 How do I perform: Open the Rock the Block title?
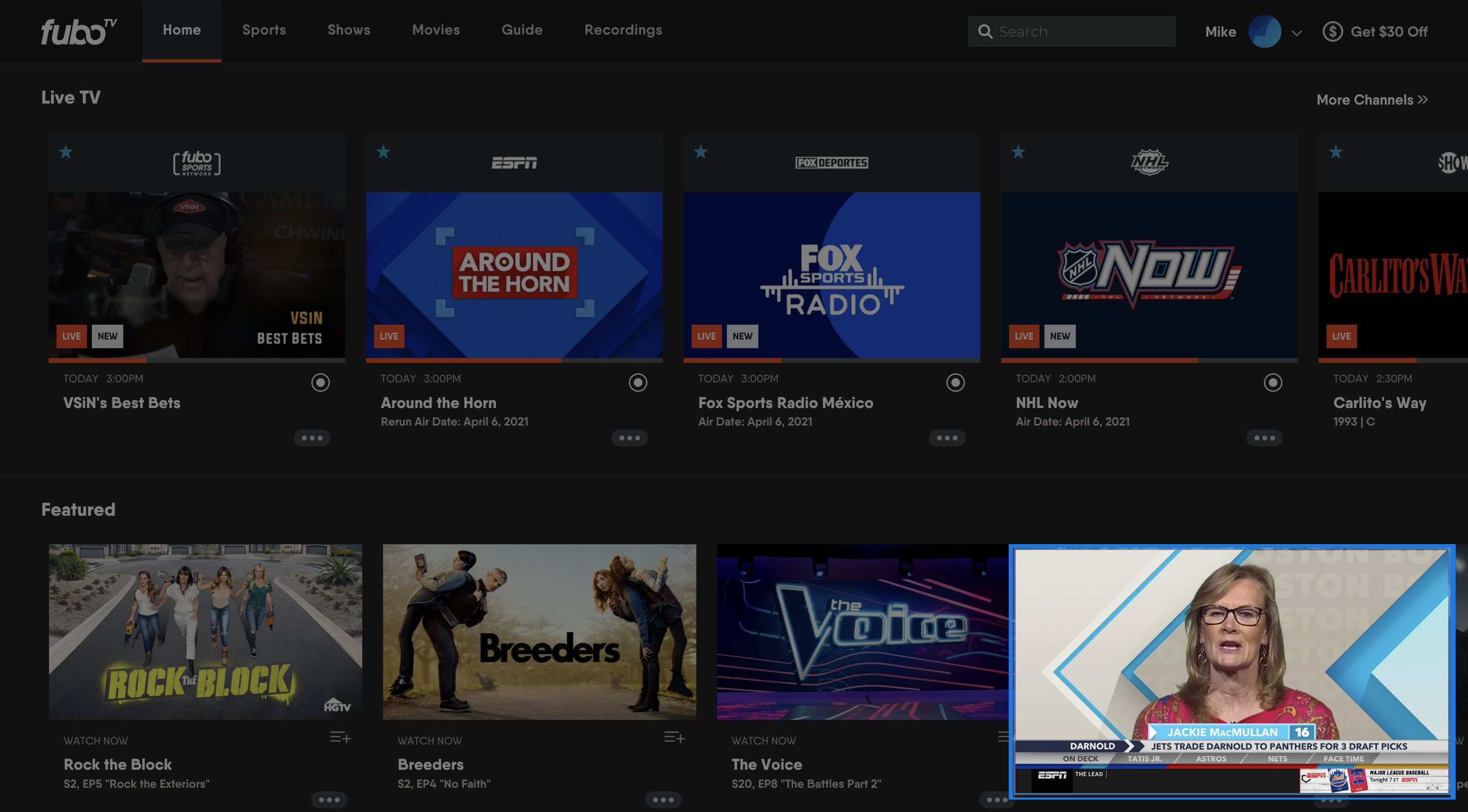118,764
